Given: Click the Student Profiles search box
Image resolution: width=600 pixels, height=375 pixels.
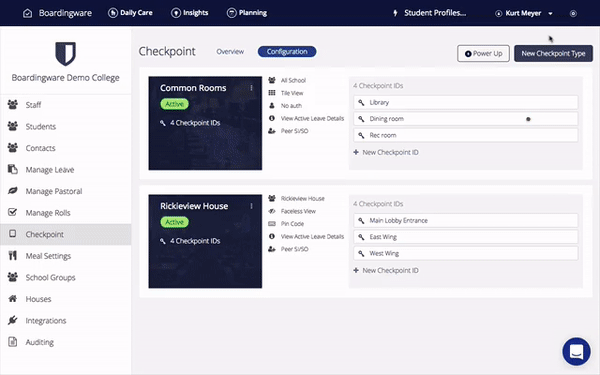Looking at the screenshot, I should click(x=435, y=13).
